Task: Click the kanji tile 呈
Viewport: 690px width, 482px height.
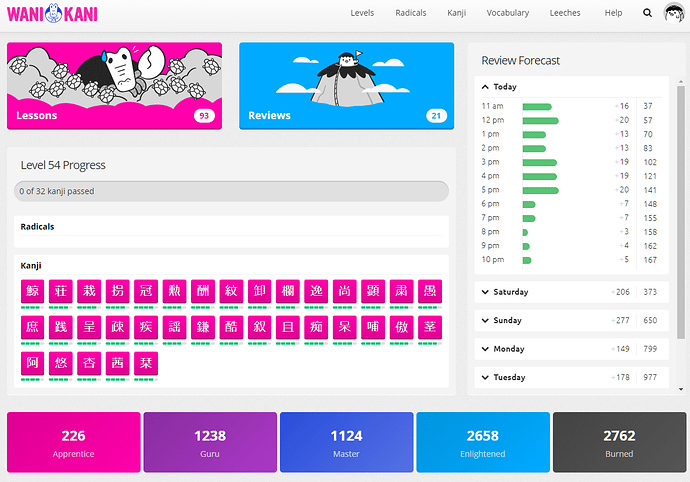Action: pyautogui.click(x=89, y=327)
